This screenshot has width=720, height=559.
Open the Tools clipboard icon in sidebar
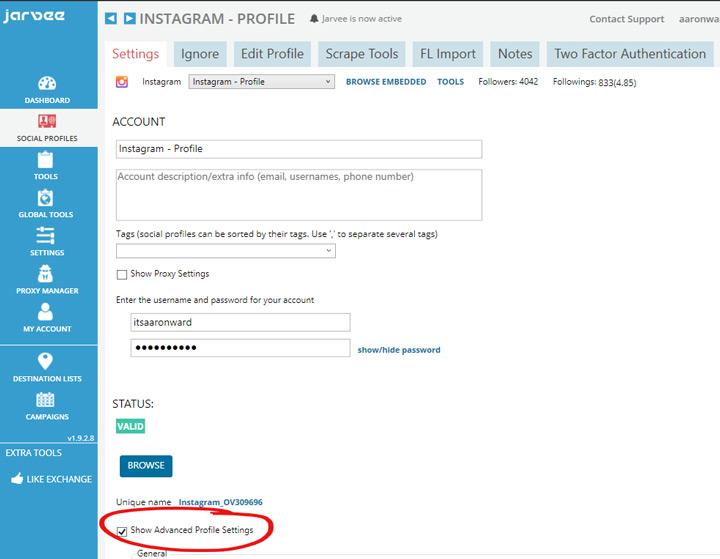click(45, 160)
